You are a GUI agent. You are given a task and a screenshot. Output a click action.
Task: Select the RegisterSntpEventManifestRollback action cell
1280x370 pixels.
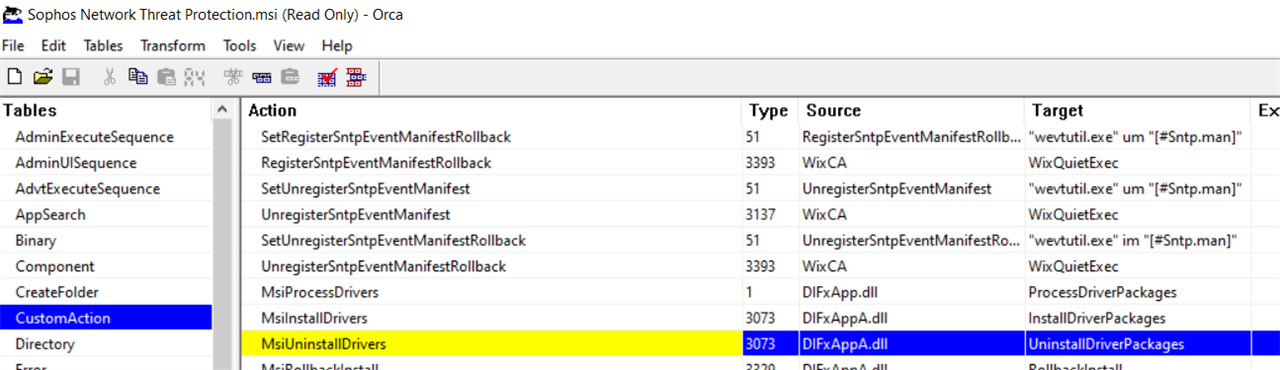(491, 163)
